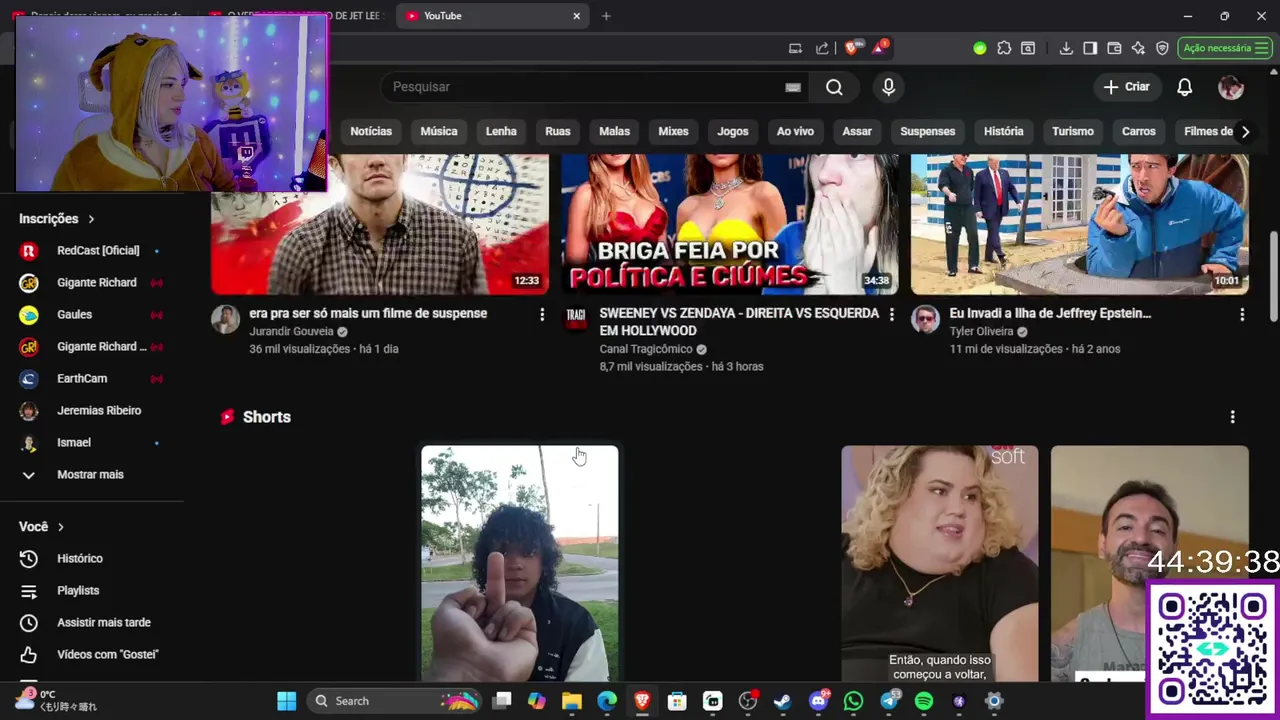Open the Playlists icon in the sidebar
The height and width of the screenshot is (720, 1280).
pos(29,590)
